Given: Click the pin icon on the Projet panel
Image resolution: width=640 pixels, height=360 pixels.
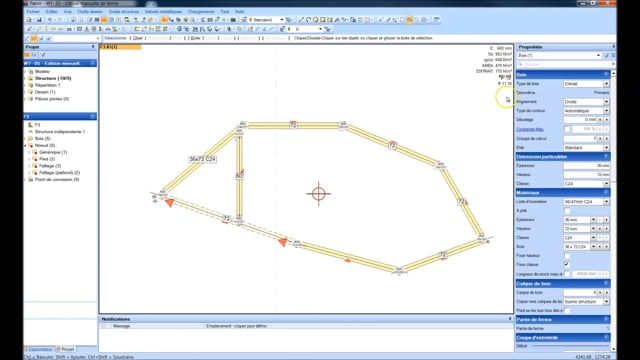Looking at the screenshot, I should coord(93,47).
